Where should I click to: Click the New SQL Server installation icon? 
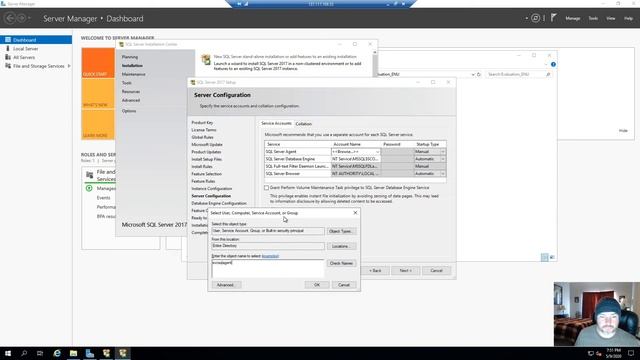pos(206,60)
